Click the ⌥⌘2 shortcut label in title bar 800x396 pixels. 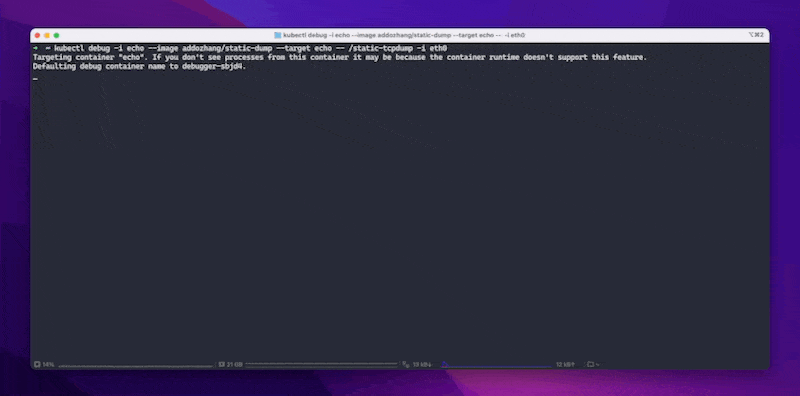tap(756, 35)
